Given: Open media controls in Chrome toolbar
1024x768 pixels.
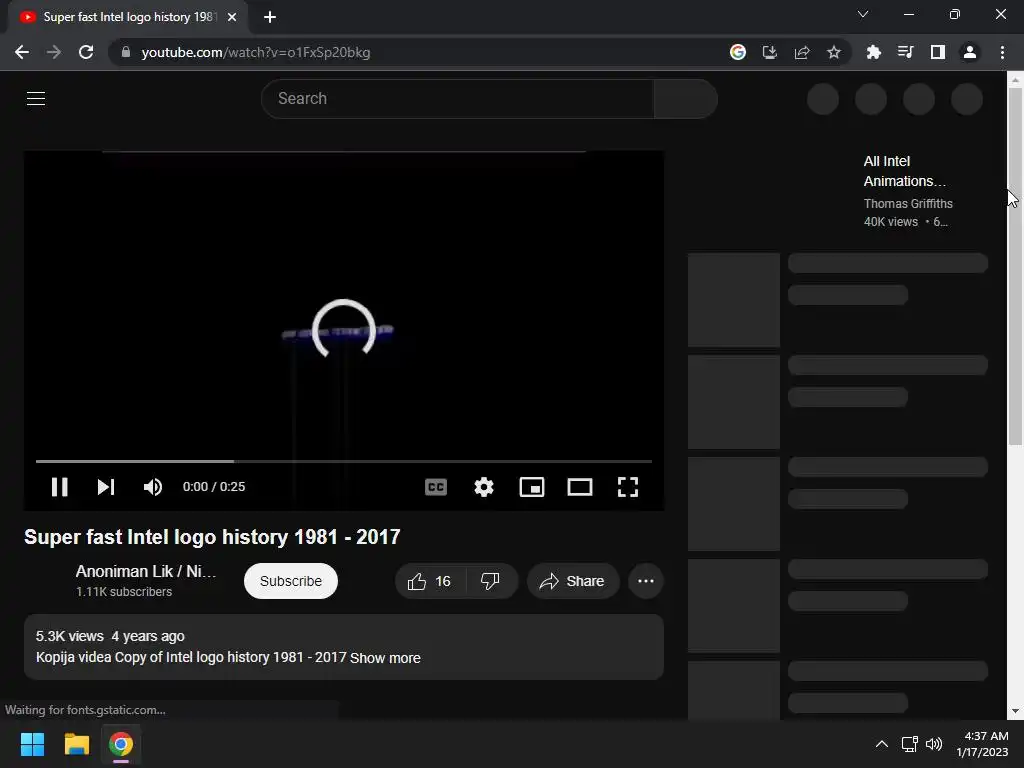Looking at the screenshot, I should (906, 52).
